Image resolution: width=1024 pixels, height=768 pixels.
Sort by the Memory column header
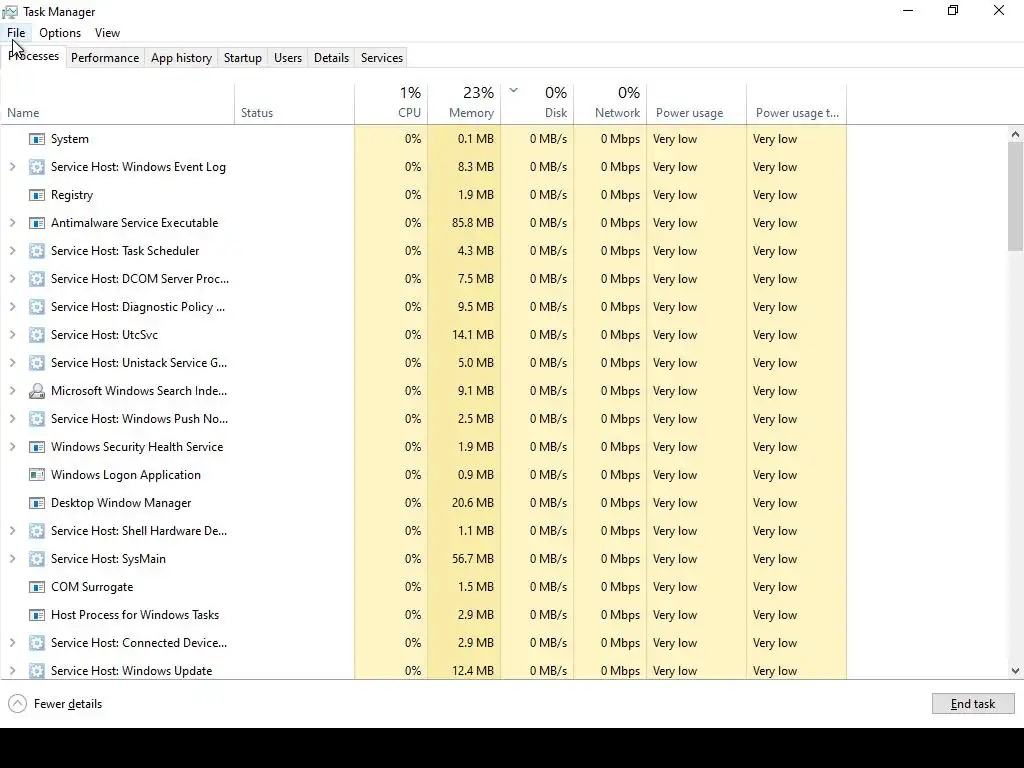click(x=464, y=104)
